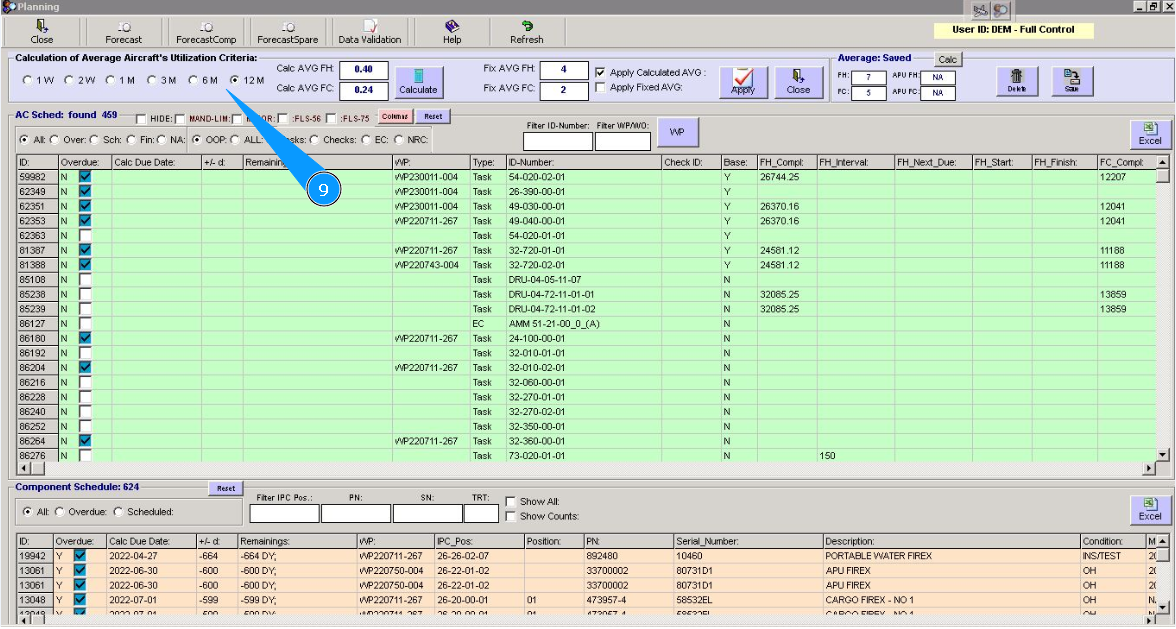This screenshot has height=629, width=1176.
Task: Tick the Show Counts checkbox
Action: [511, 516]
